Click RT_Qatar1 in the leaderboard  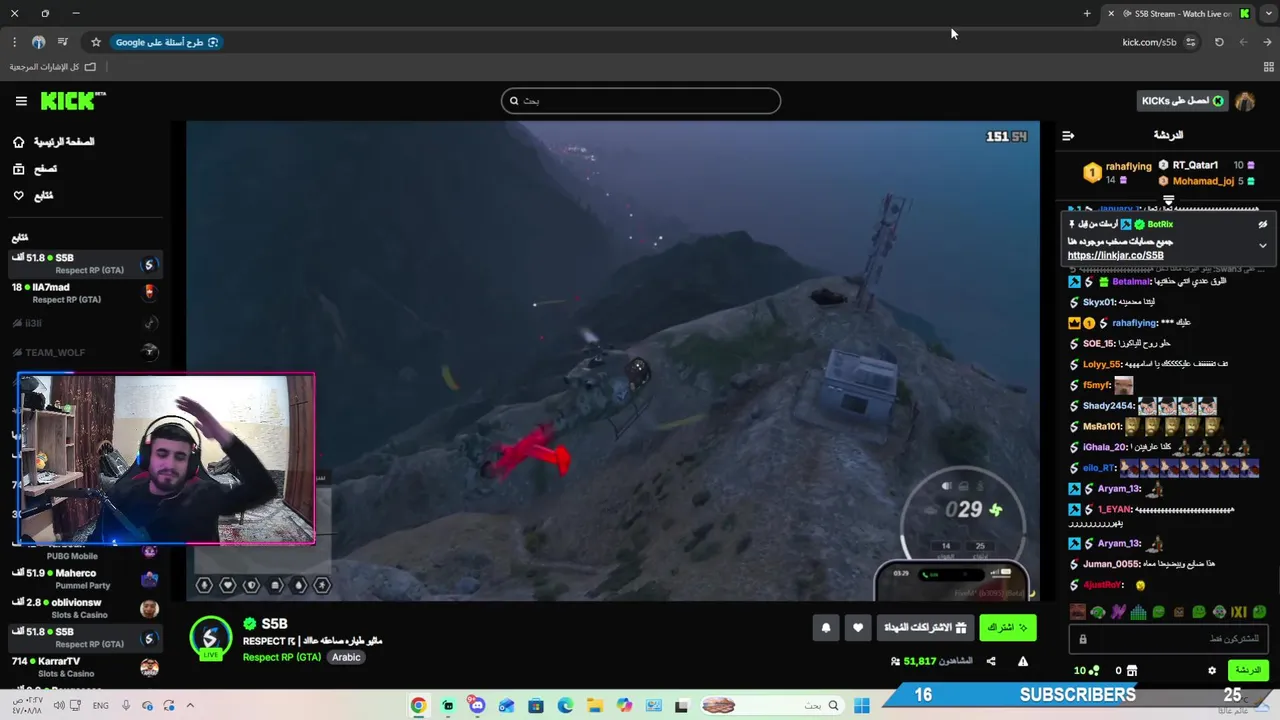pyautogui.click(x=1195, y=165)
